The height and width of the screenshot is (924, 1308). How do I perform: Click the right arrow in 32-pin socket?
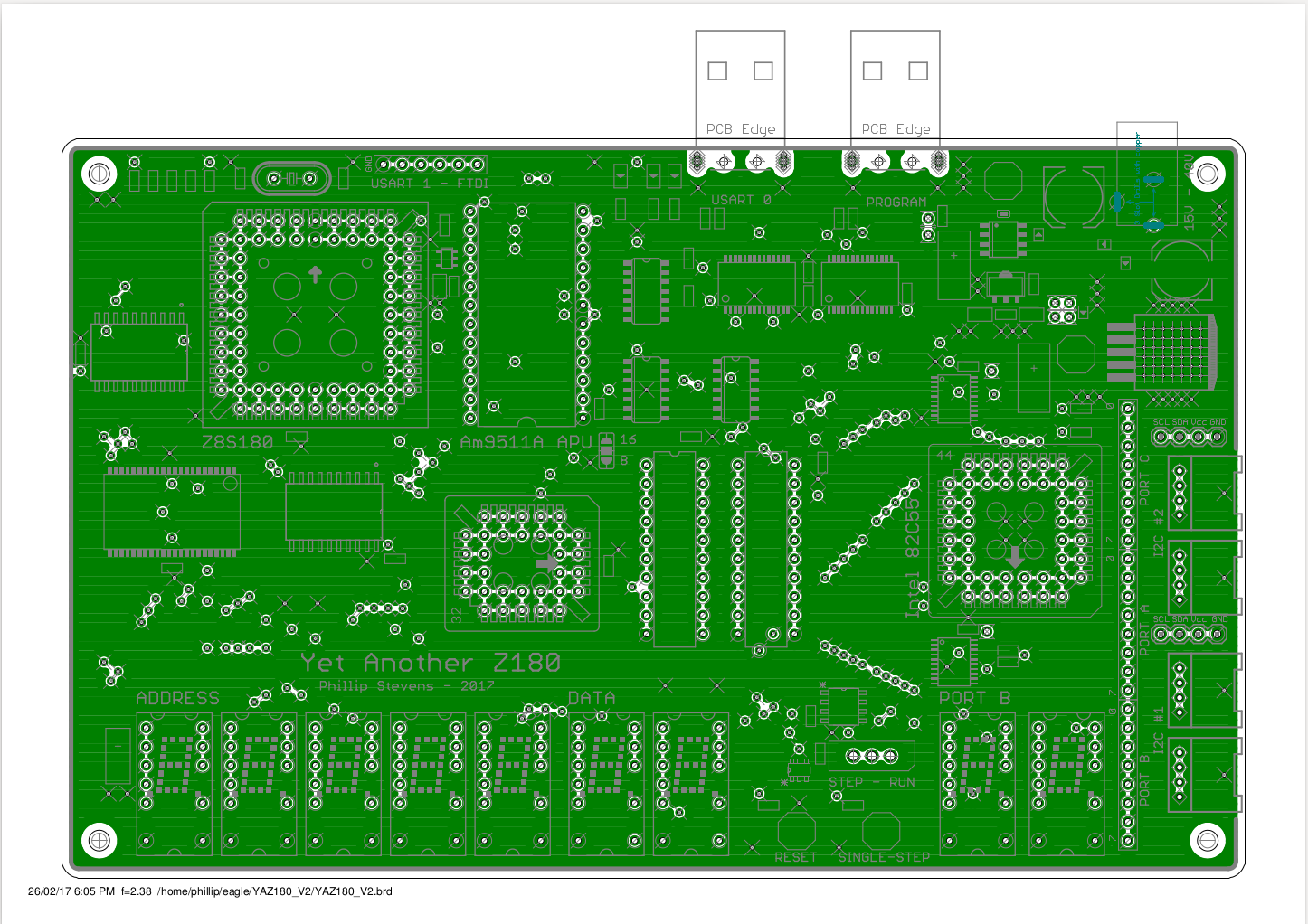tap(547, 563)
